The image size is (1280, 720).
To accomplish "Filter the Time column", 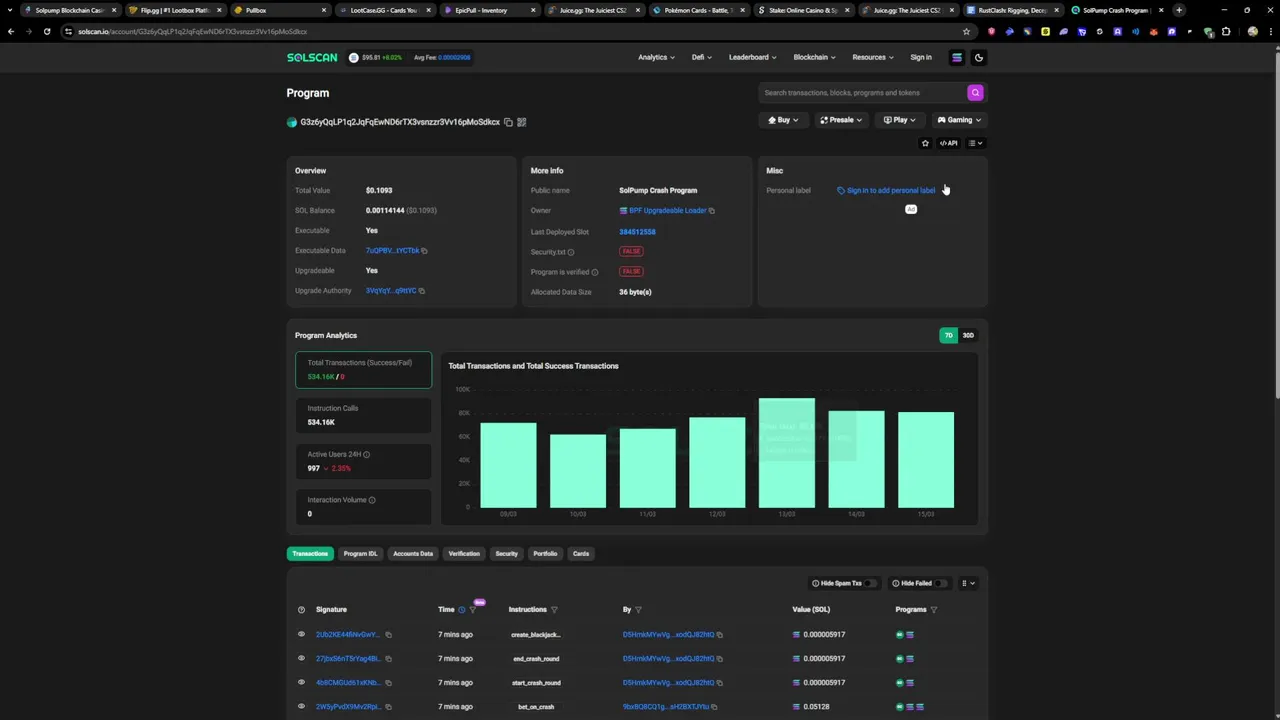I will coord(473,610).
